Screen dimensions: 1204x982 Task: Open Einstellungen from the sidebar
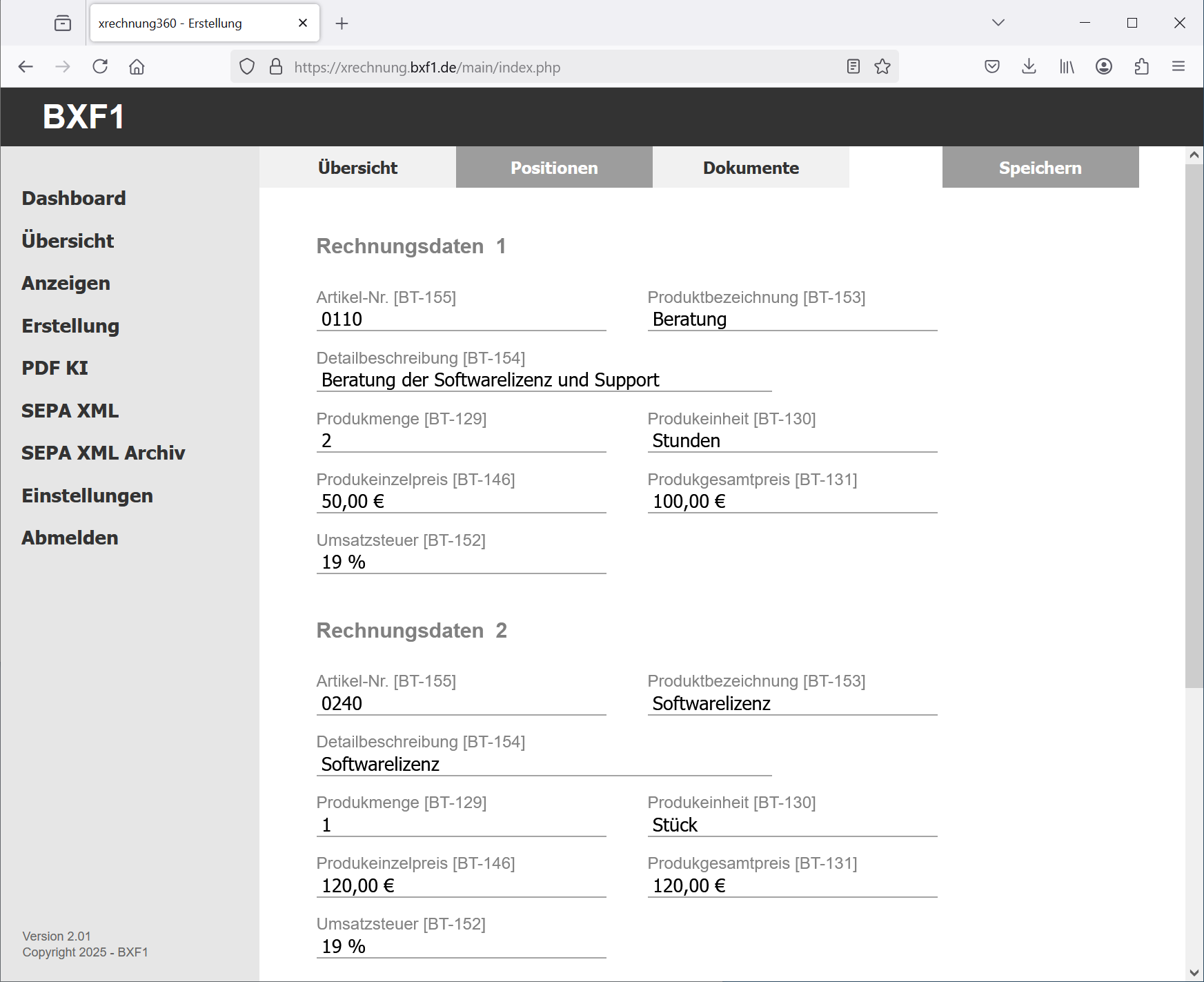click(87, 495)
